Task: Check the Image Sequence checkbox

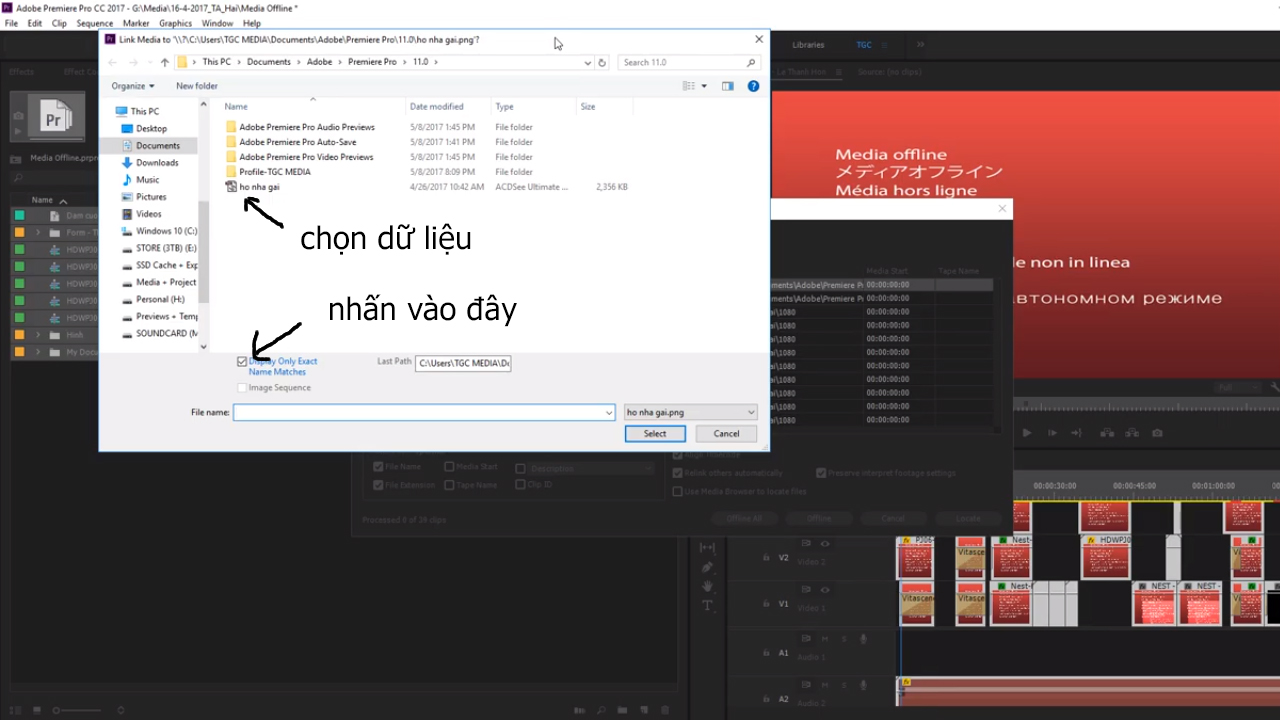Action: [x=242, y=388]
